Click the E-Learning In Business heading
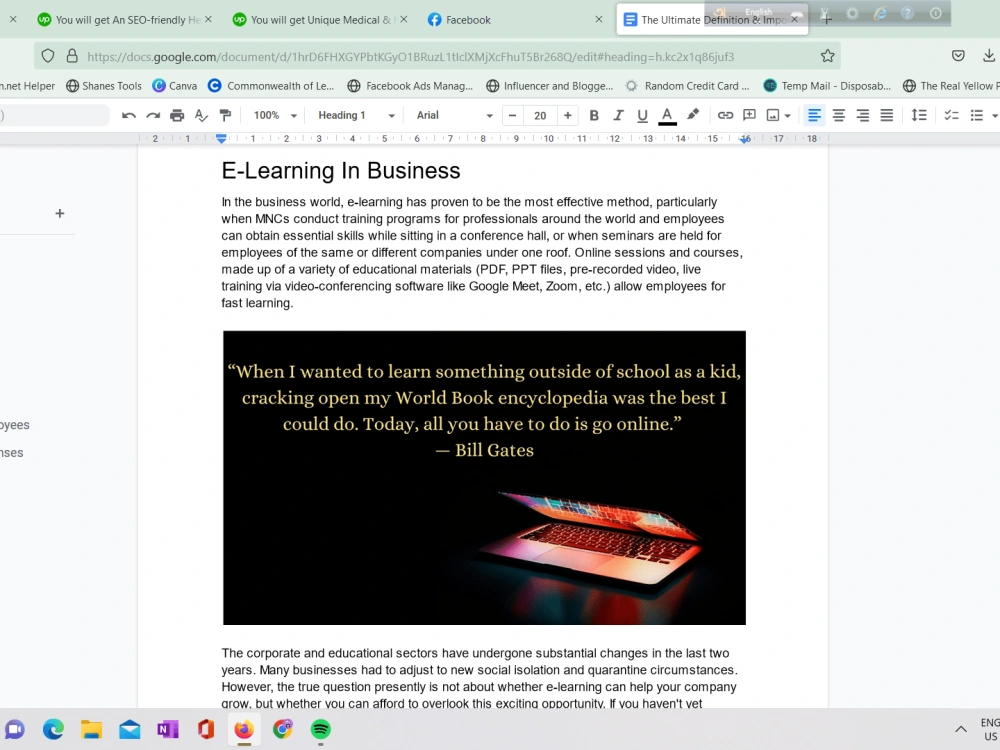1000x750 pixels. click(341, 171)
